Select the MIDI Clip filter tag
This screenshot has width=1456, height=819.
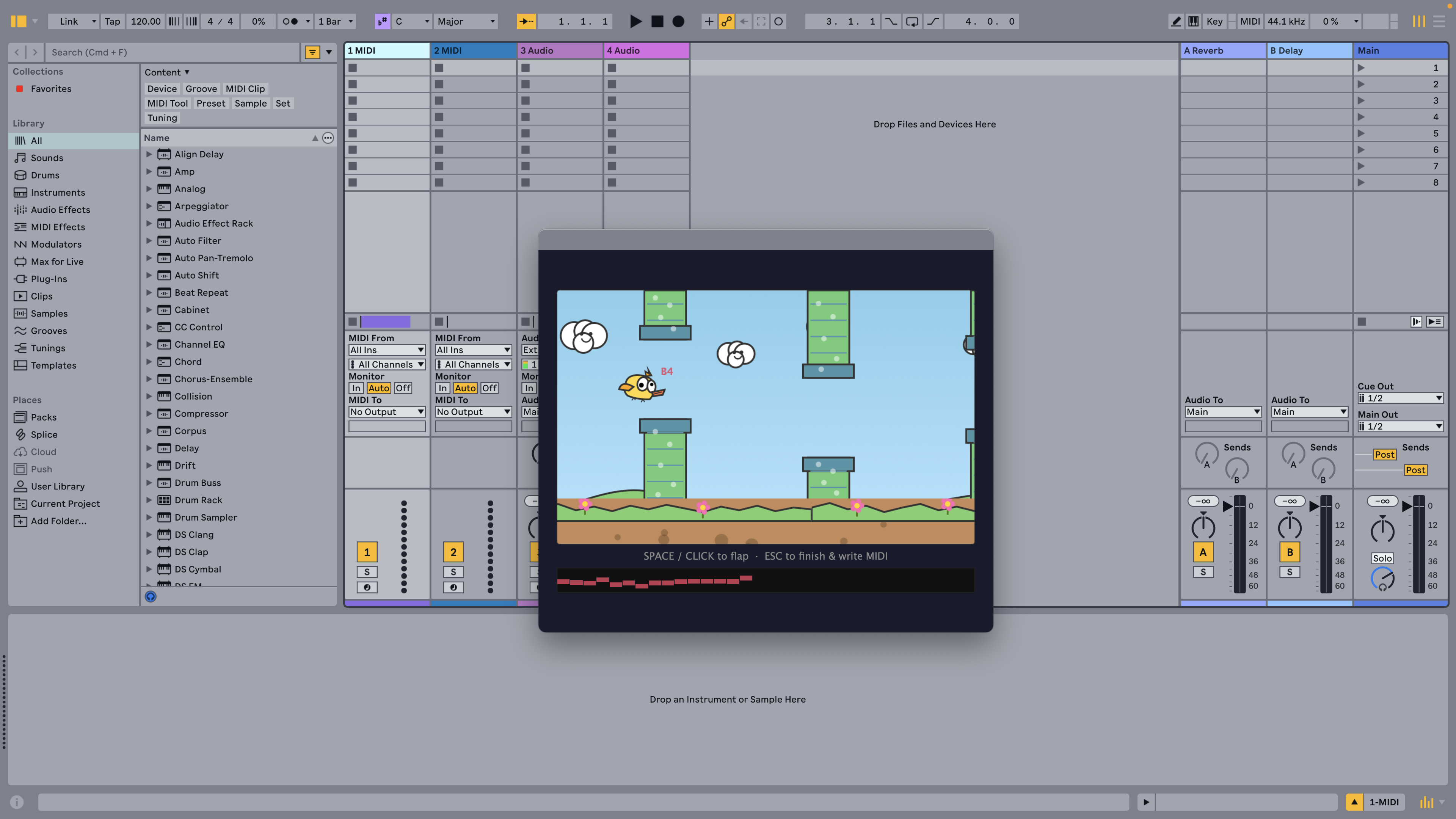tap(245, 89)
